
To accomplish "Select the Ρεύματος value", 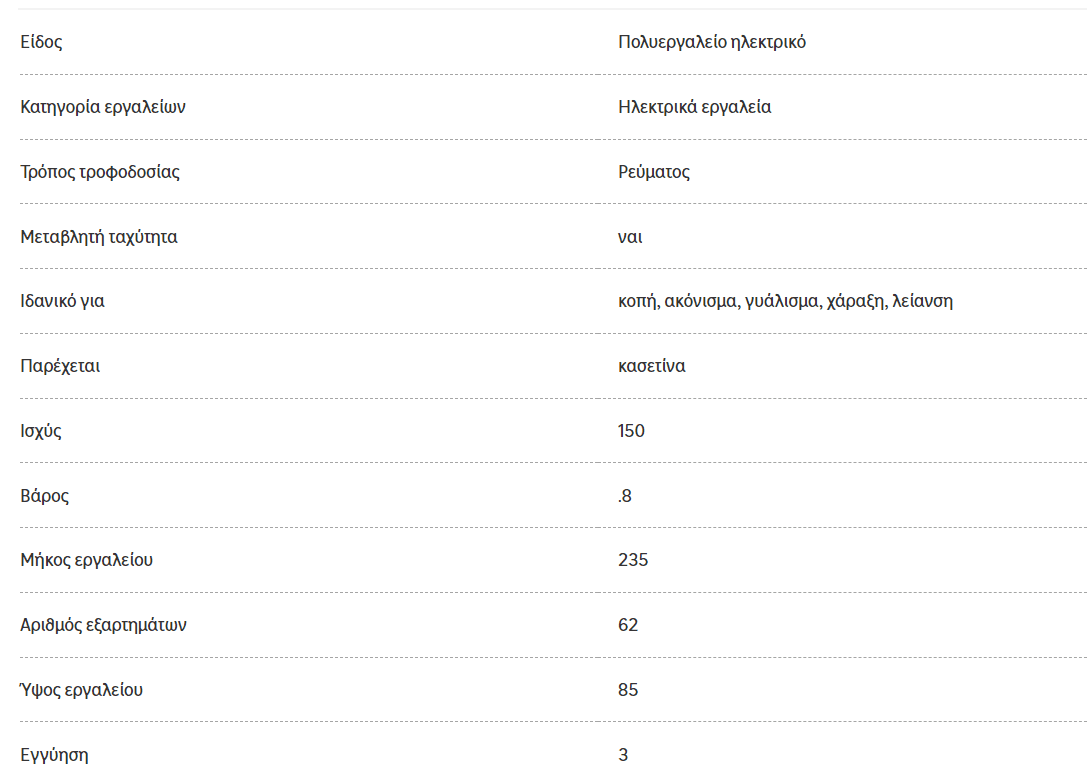I will (654, 172).
